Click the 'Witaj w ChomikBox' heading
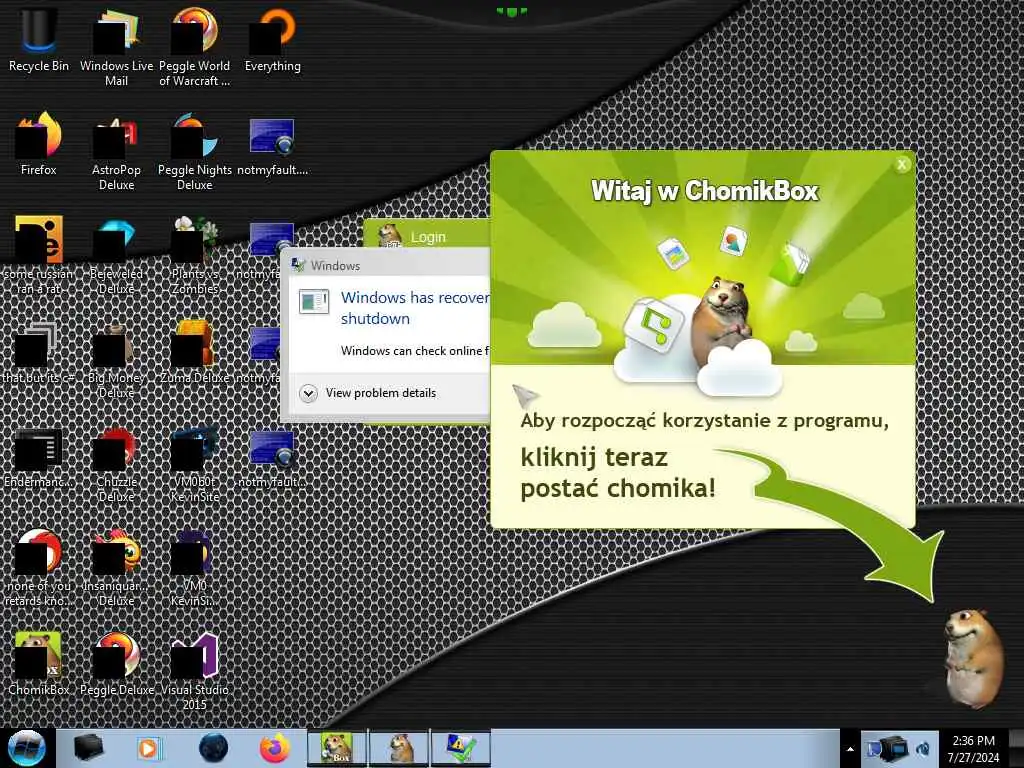The image size is (1024, 768). (705, 191)
